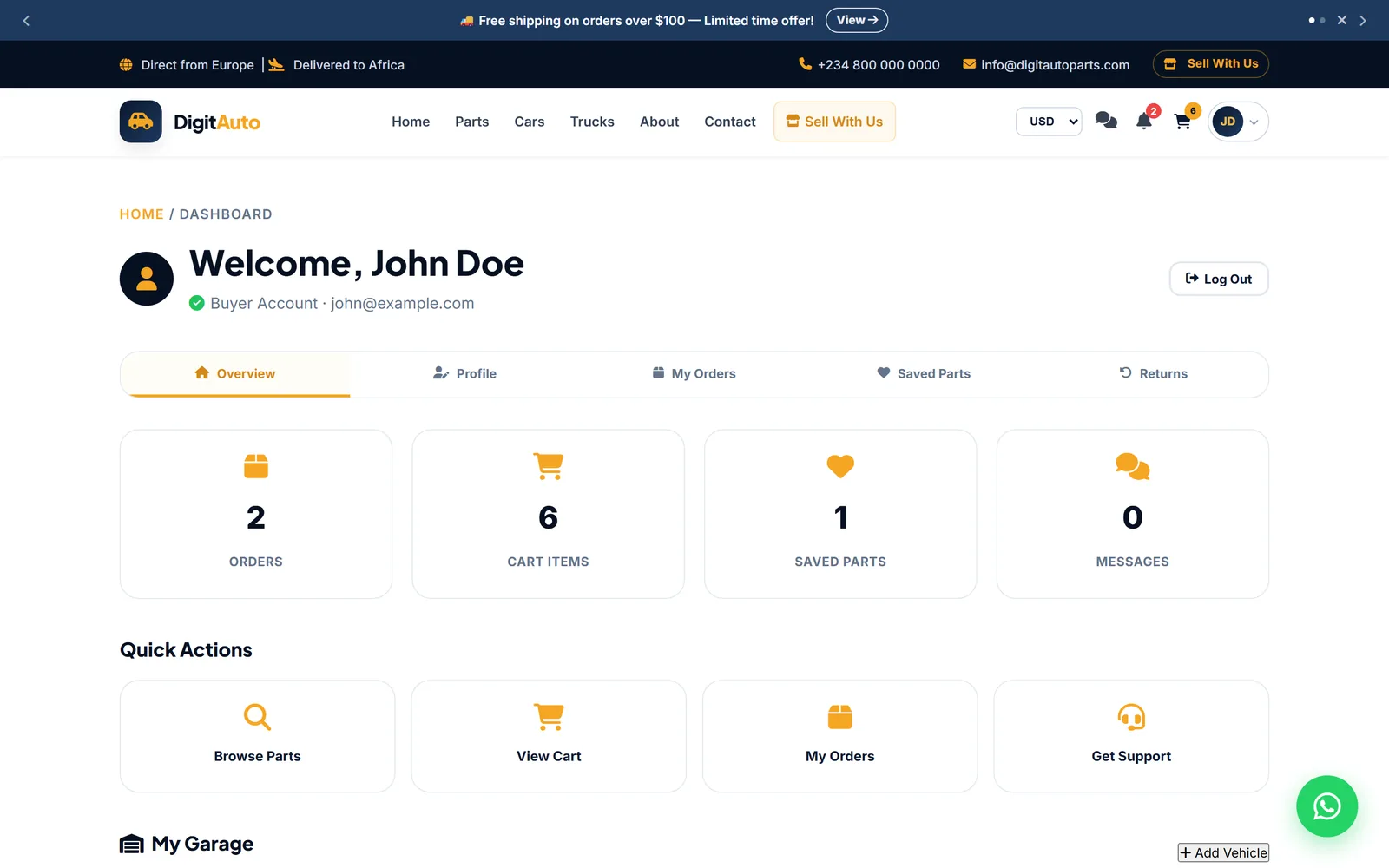Click the number 0 in the Messages card
This screenshot has width=1389, height=868.
(x=1133, y=518)
